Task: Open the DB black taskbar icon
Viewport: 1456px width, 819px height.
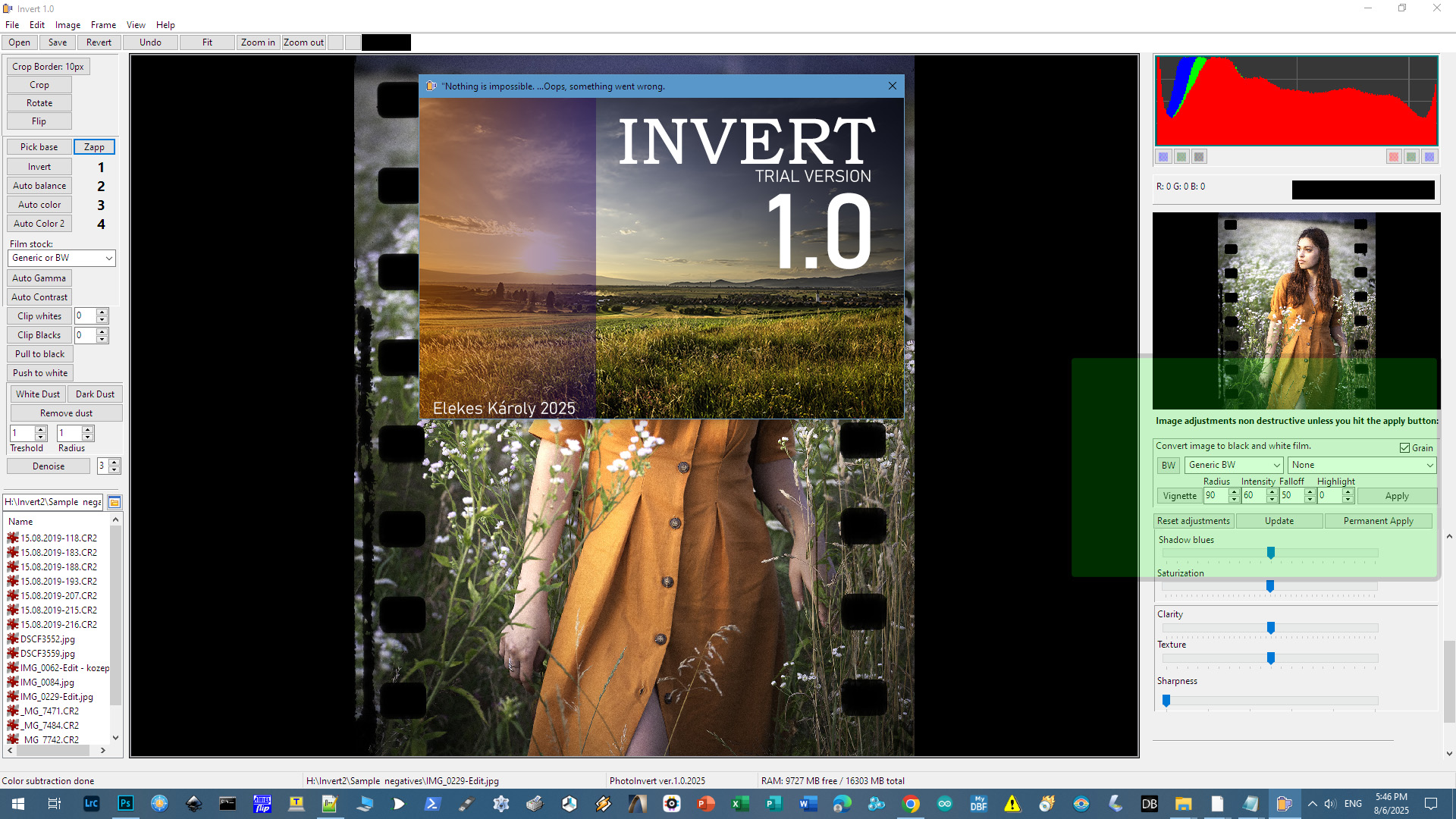Action: 1150,804
